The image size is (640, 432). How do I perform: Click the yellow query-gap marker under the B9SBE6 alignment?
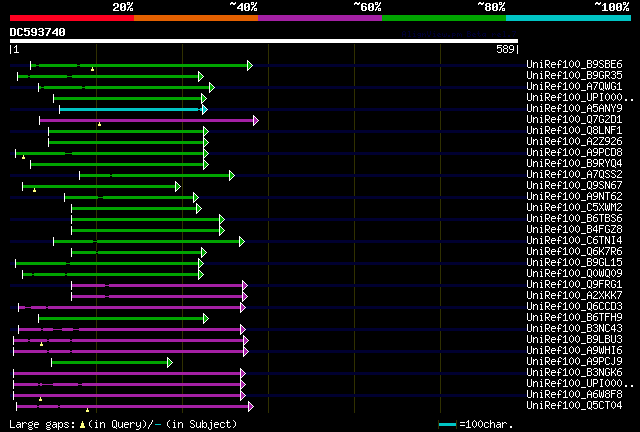coord(93,69)
